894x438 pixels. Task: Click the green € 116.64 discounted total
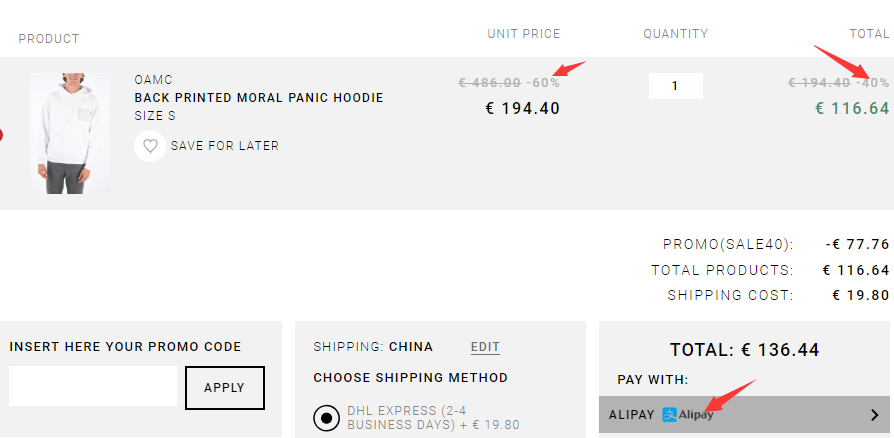[852, 108]
